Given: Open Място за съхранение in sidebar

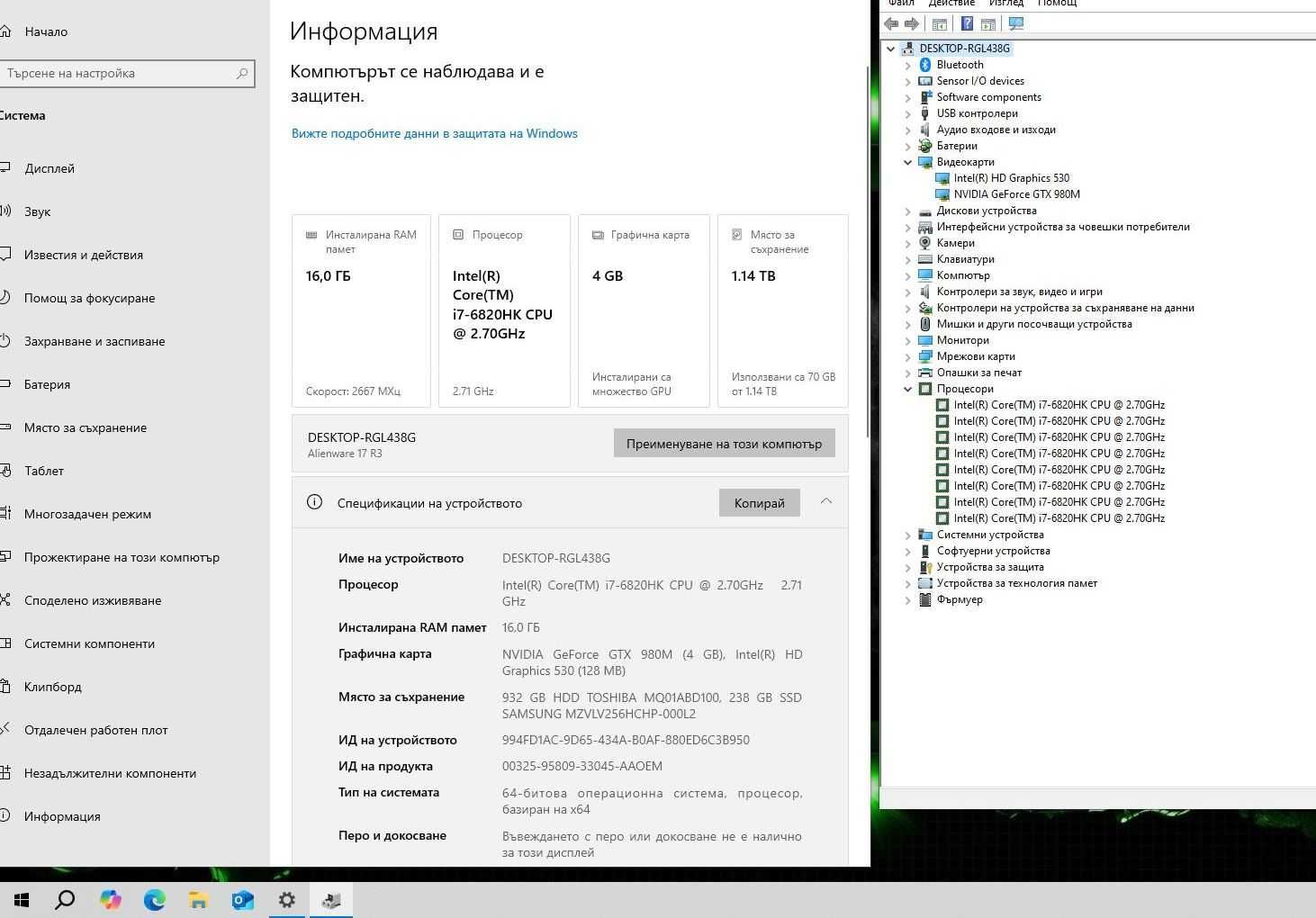Looking at the screenshot, I should [86, 427].
